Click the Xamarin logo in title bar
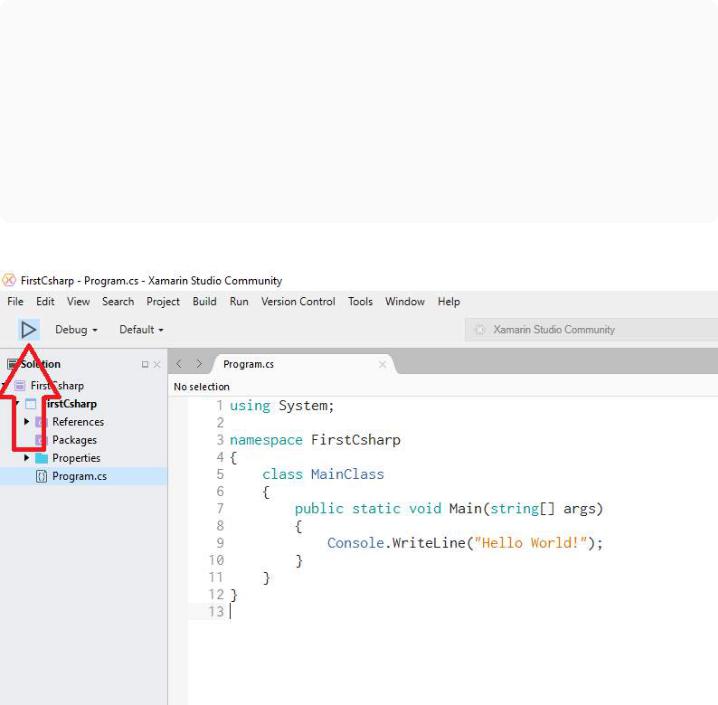The height and width of the screenshot is (705, 718). coord(9,280)
